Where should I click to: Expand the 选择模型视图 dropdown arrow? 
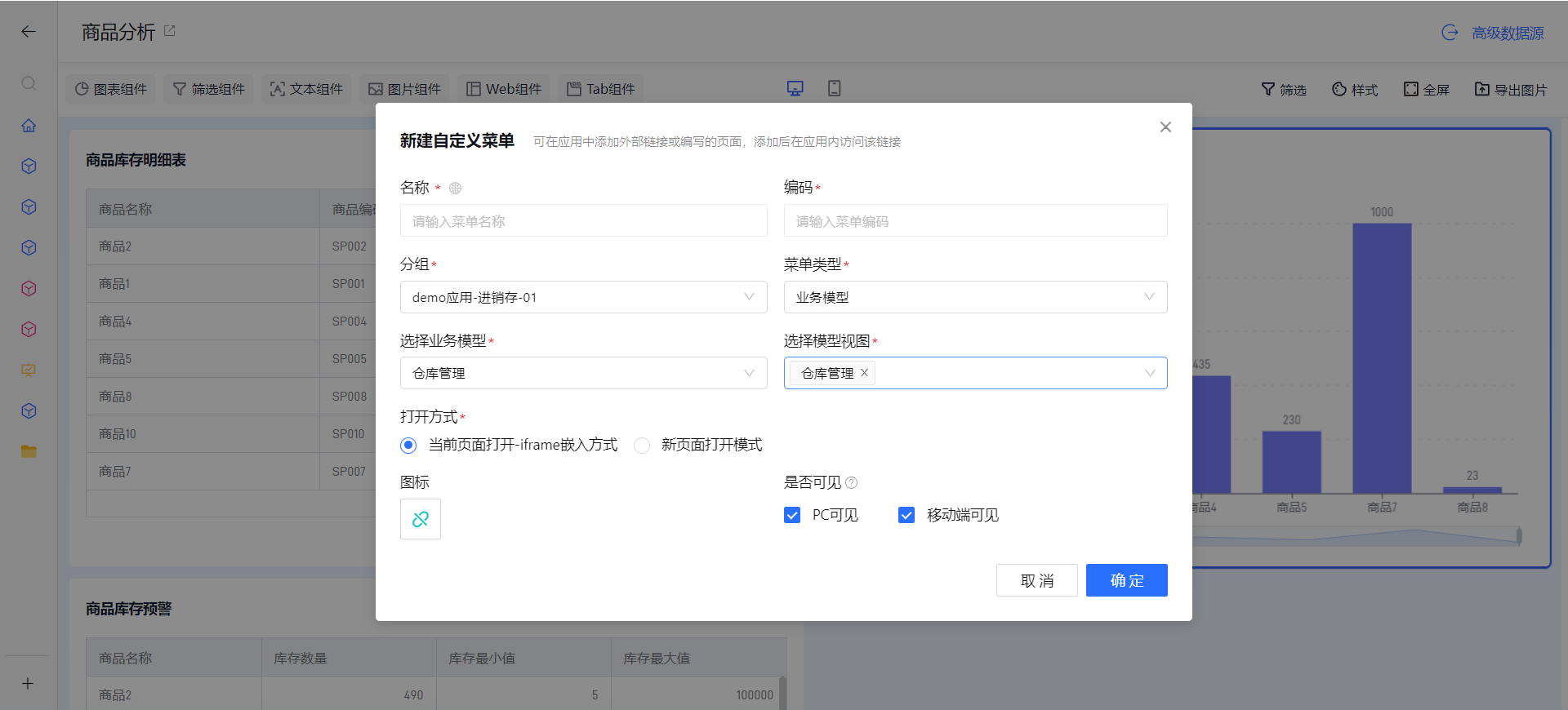point(1150,373)
